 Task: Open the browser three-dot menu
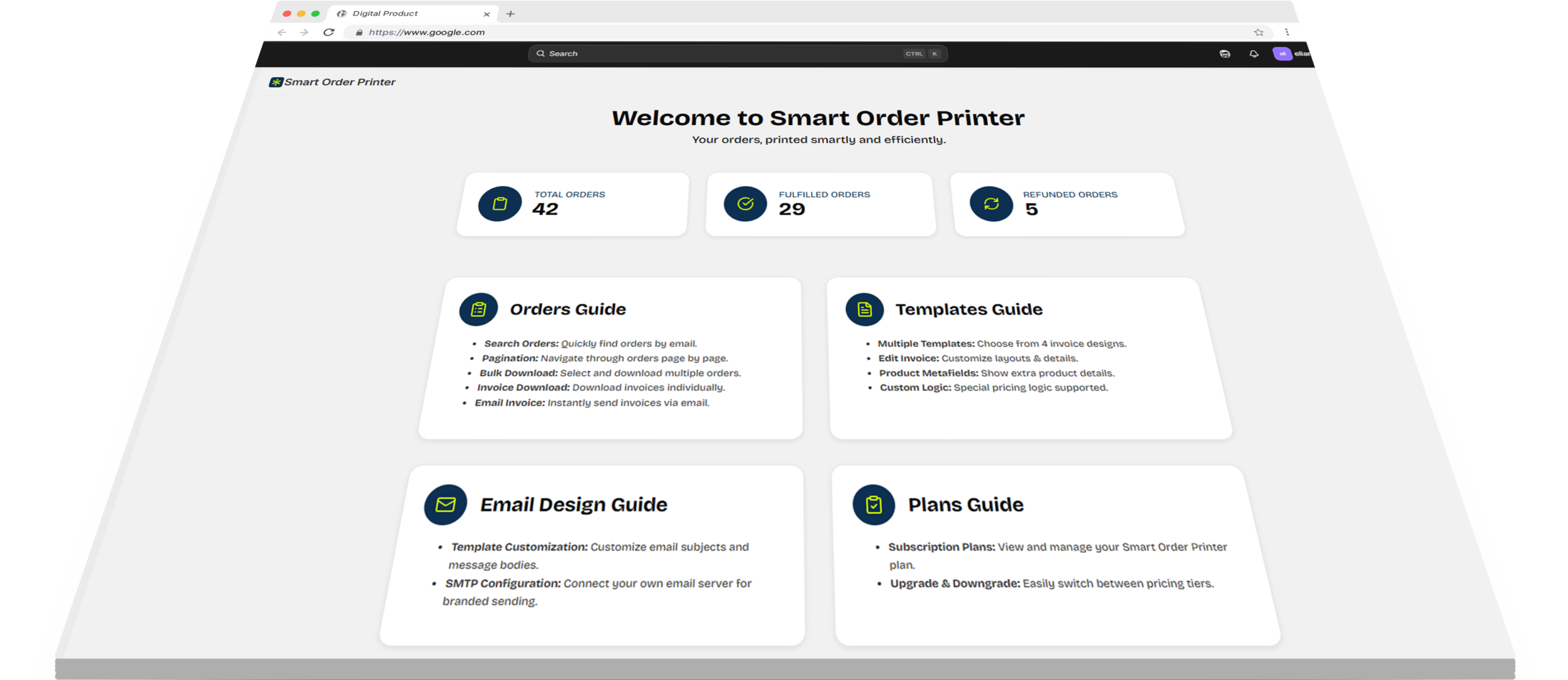1287,32
